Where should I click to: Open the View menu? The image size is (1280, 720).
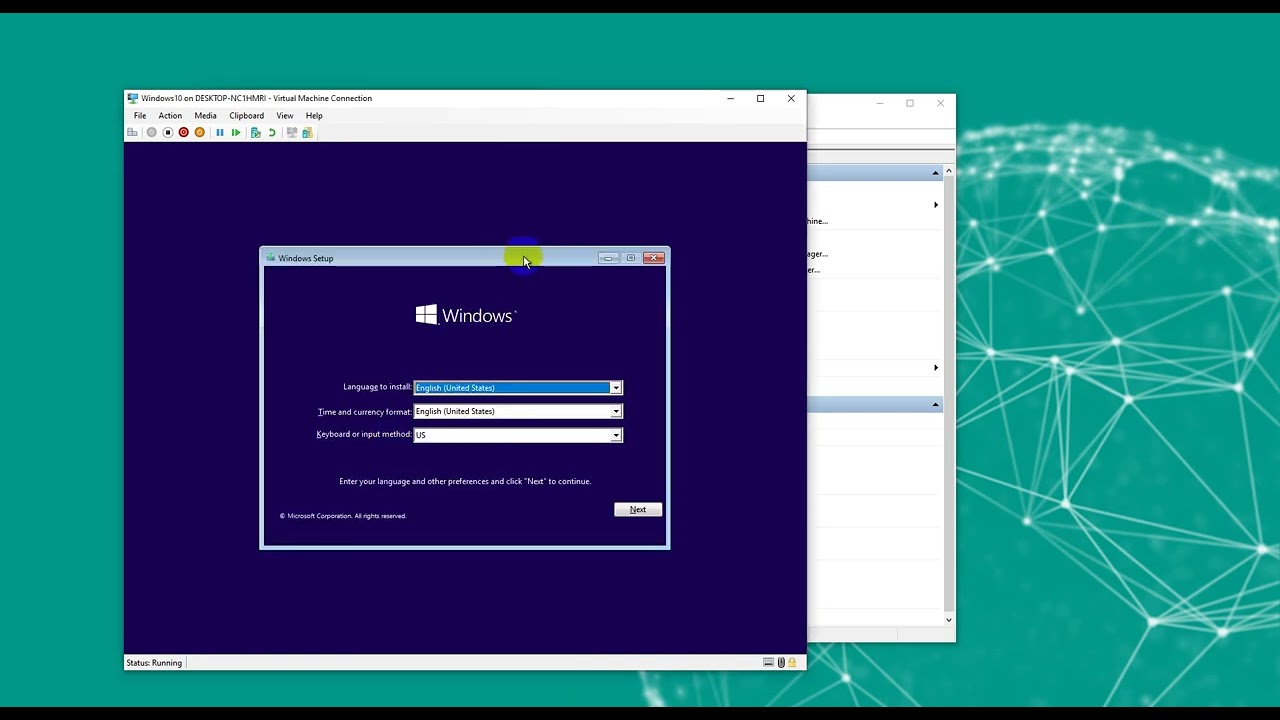pos(285,116)
